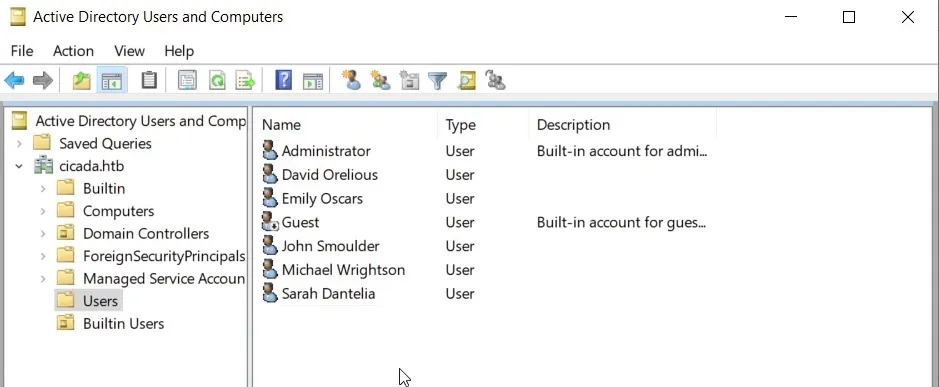Select the Emily Oscars user entry
The height and width of the screenshot is (387, 939).
point(322,198)
